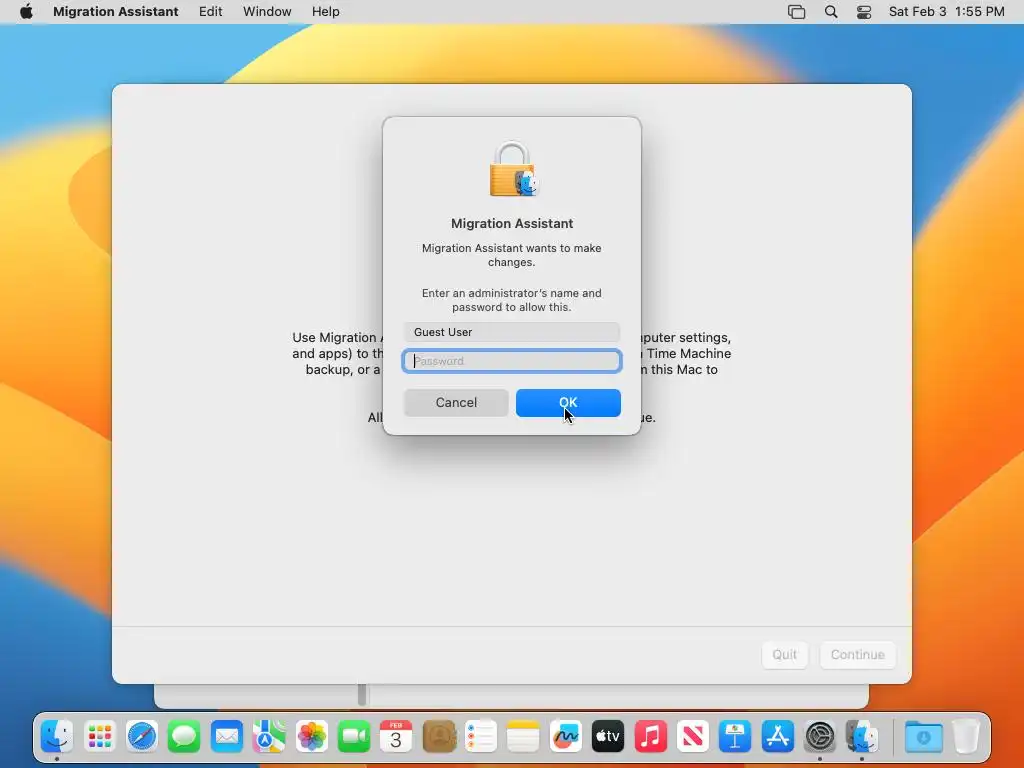1024x768 pixels.
Task: Open Safari in the Dock
Action: 142,737
